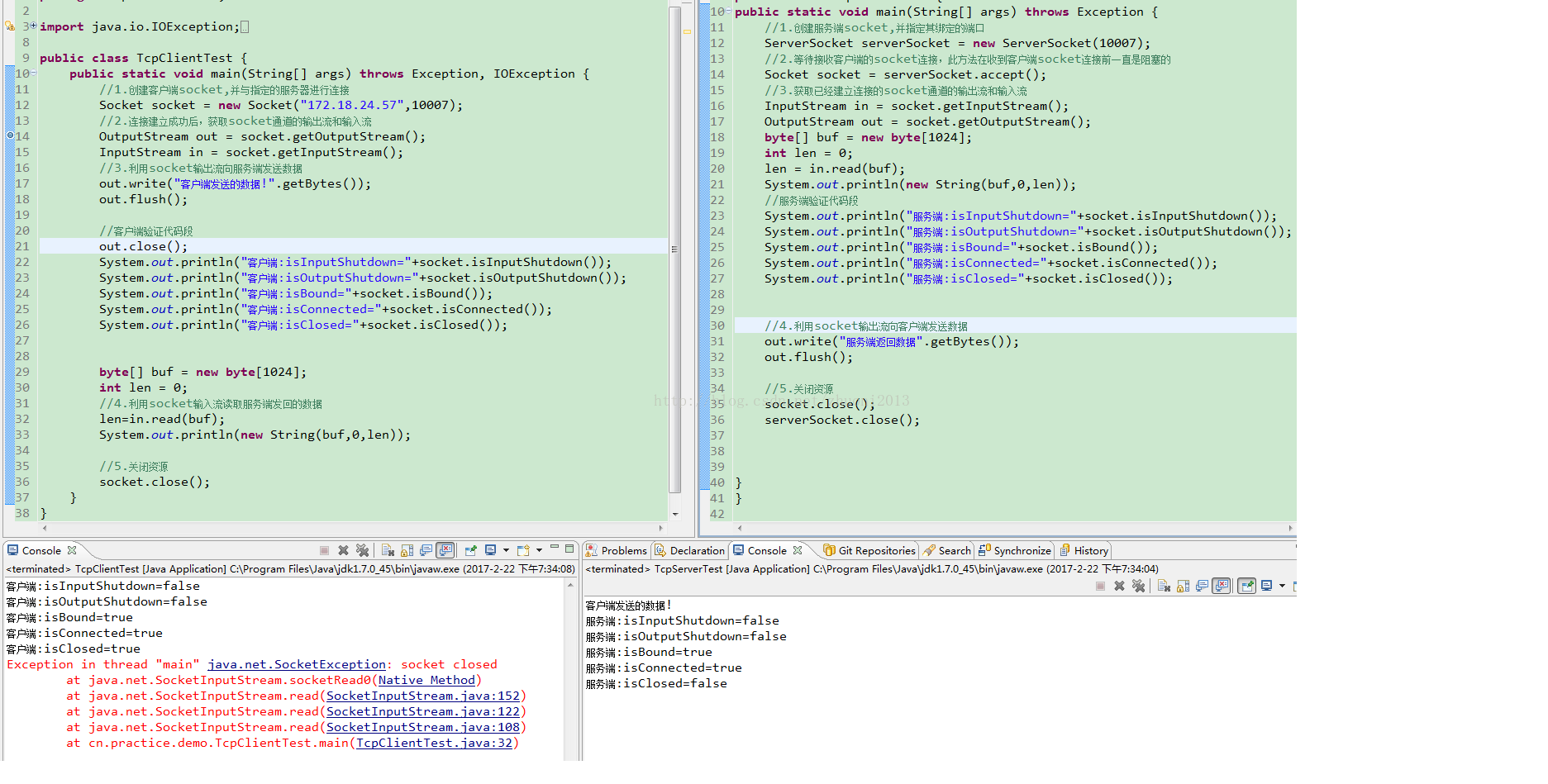Open display selected console dropdown in client console
The width and height of the screenshot is (1548, 784).
pos(506,550)
